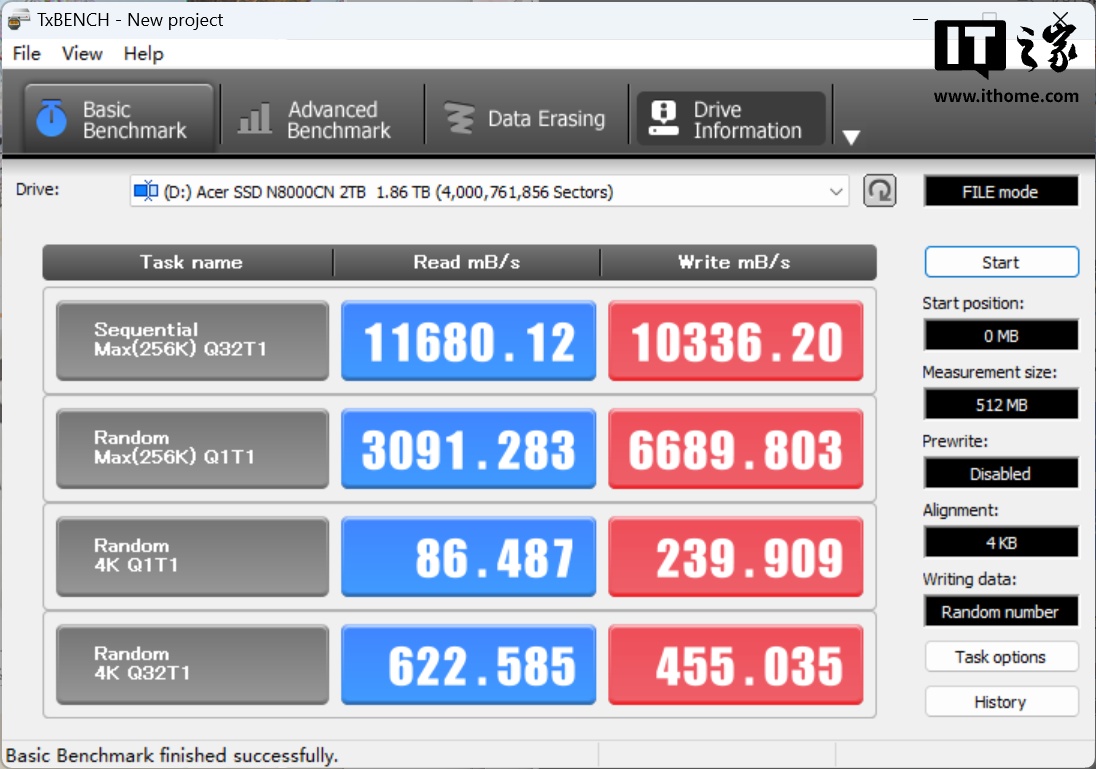The height and width of the screenshot is (769, 1096).
Task: Click the Advanced Benchmark bar chart icon
Action: (255, 119)
